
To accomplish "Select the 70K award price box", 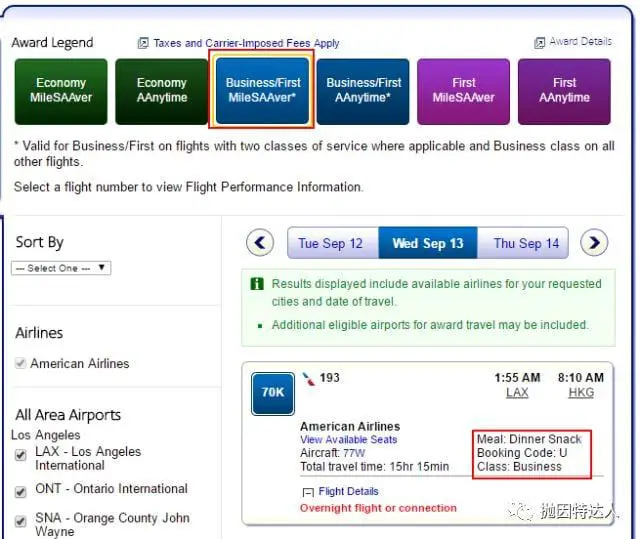I will point(273,393).
